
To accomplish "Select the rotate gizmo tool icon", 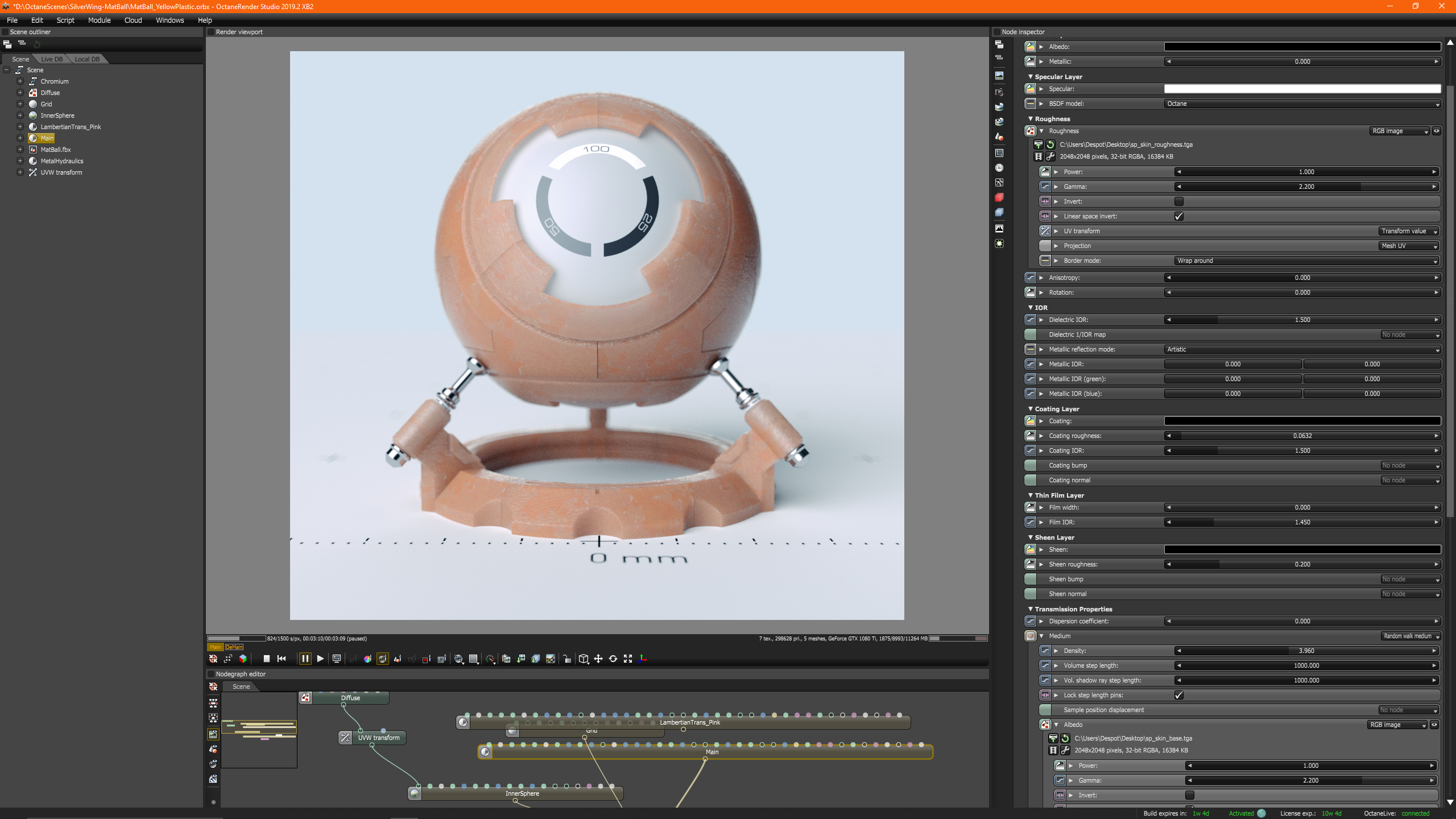I will pyautogui.click(x=613, y=659).
